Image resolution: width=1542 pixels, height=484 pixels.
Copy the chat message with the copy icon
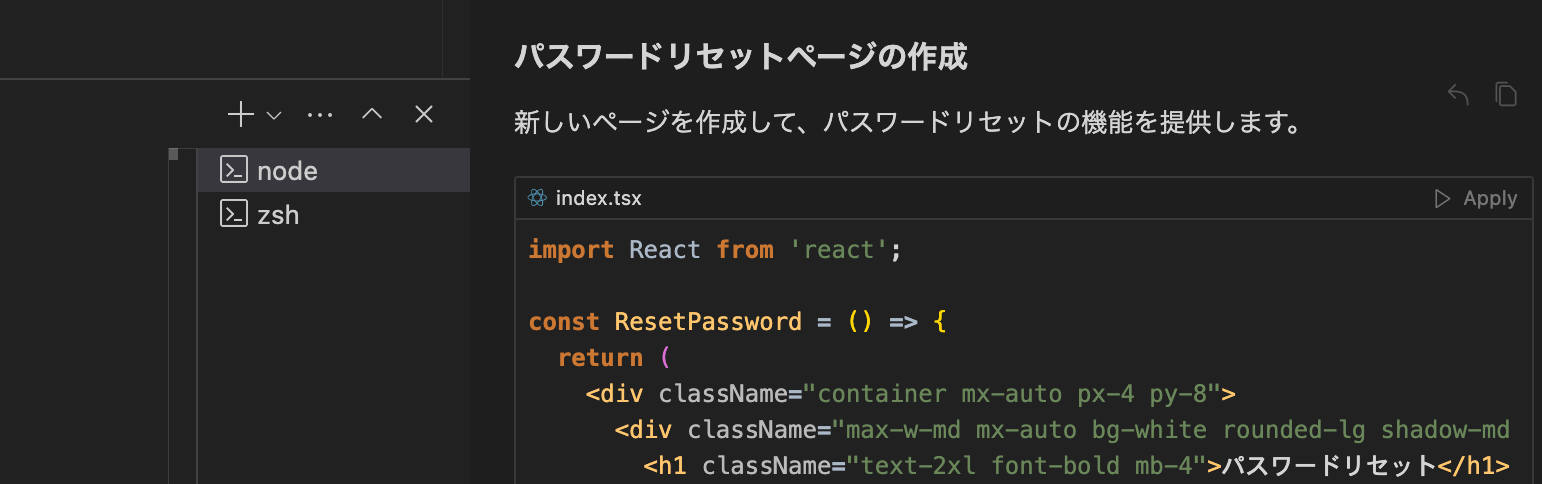pyautogui.click(x=1506, y=94)
